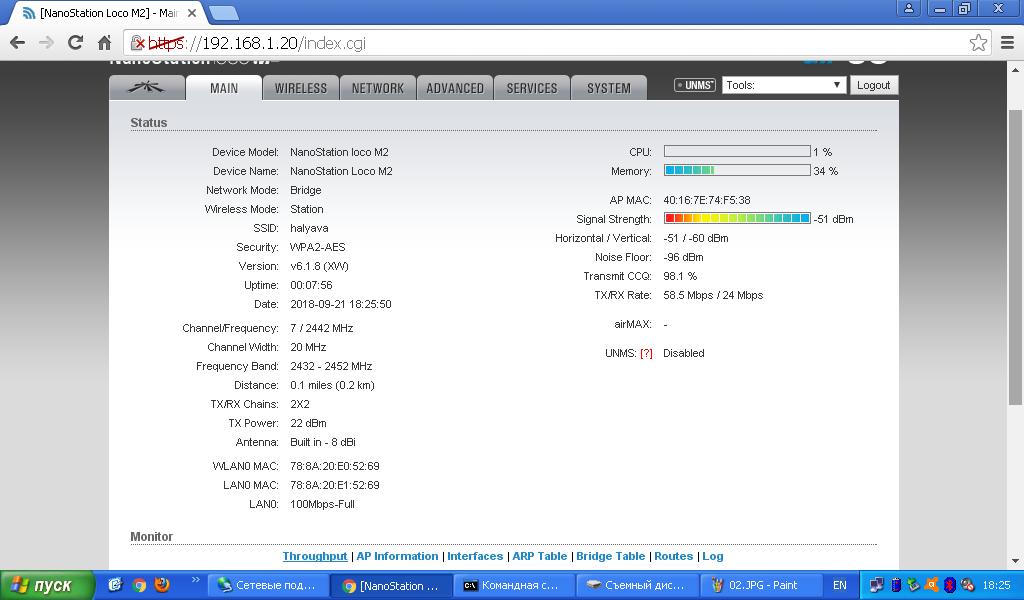The width and height of the screenshot is (1024, 600).
Task: Switch to 'Сетевые под...' taskbar window
Action: [268, 585]
